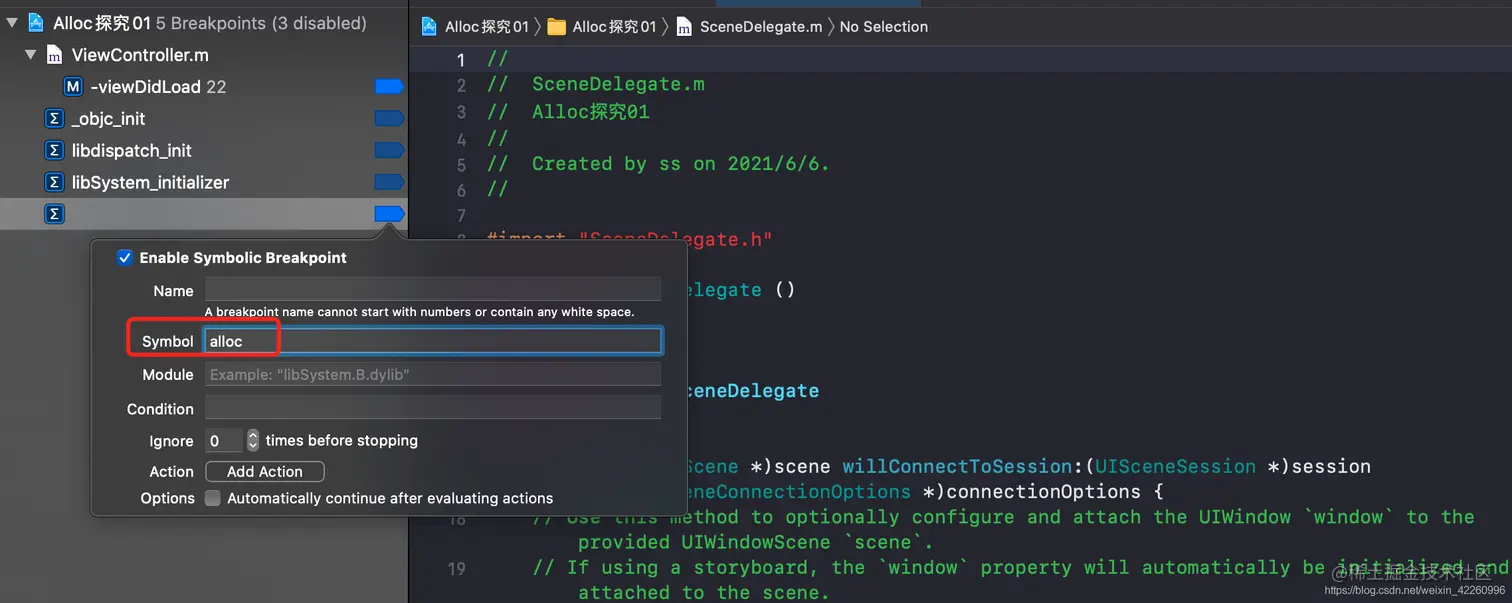
Task: Click the Symbol field containing alloc
Action: pyautogui.click(x=433, y=341)
